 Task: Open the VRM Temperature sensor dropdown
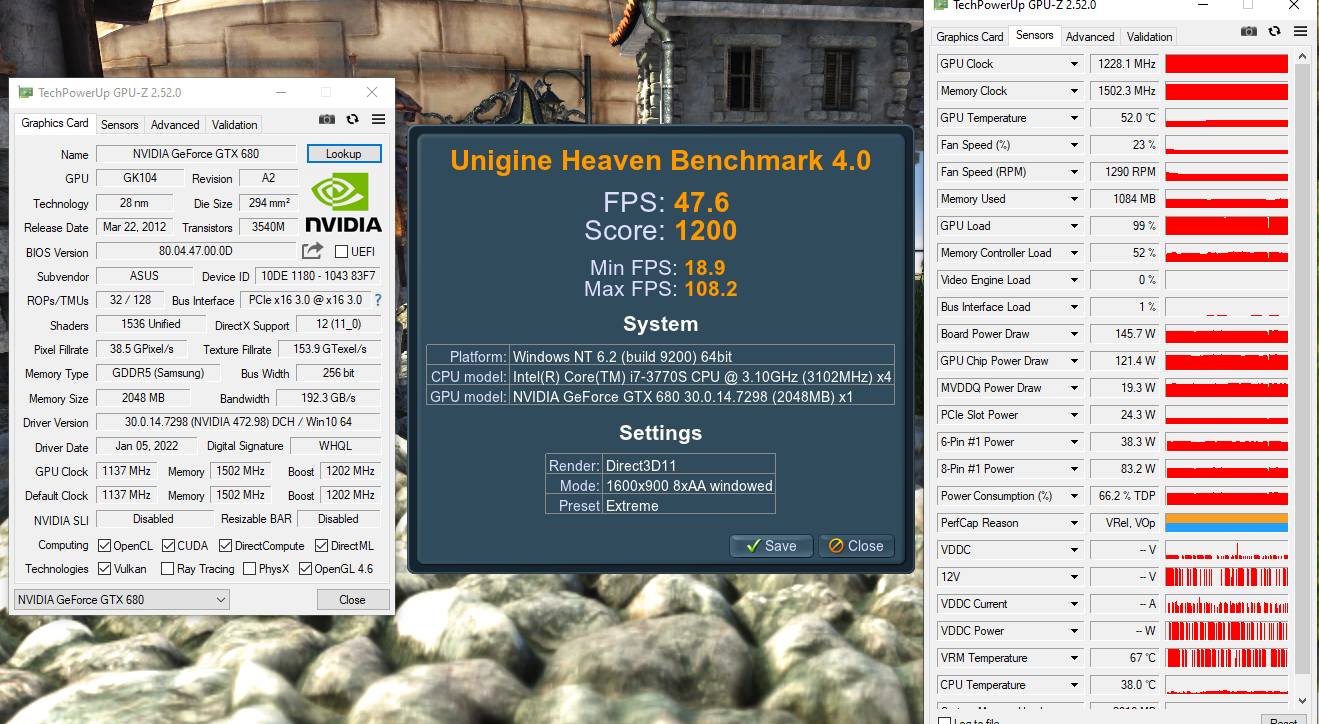[x=1075, y=658]
